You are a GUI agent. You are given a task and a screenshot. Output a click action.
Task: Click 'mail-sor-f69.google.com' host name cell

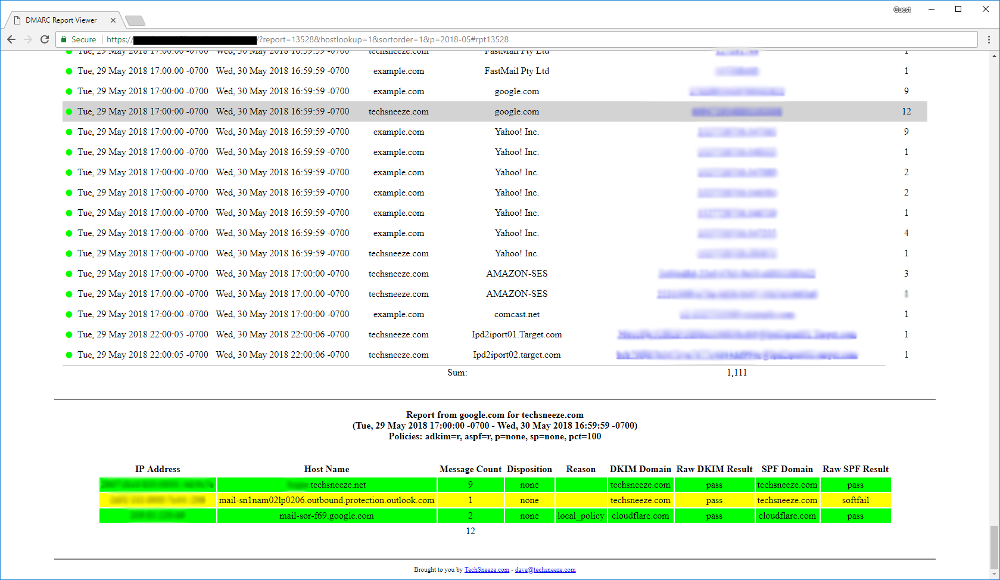pyautogui.click(x=327, y=516)
